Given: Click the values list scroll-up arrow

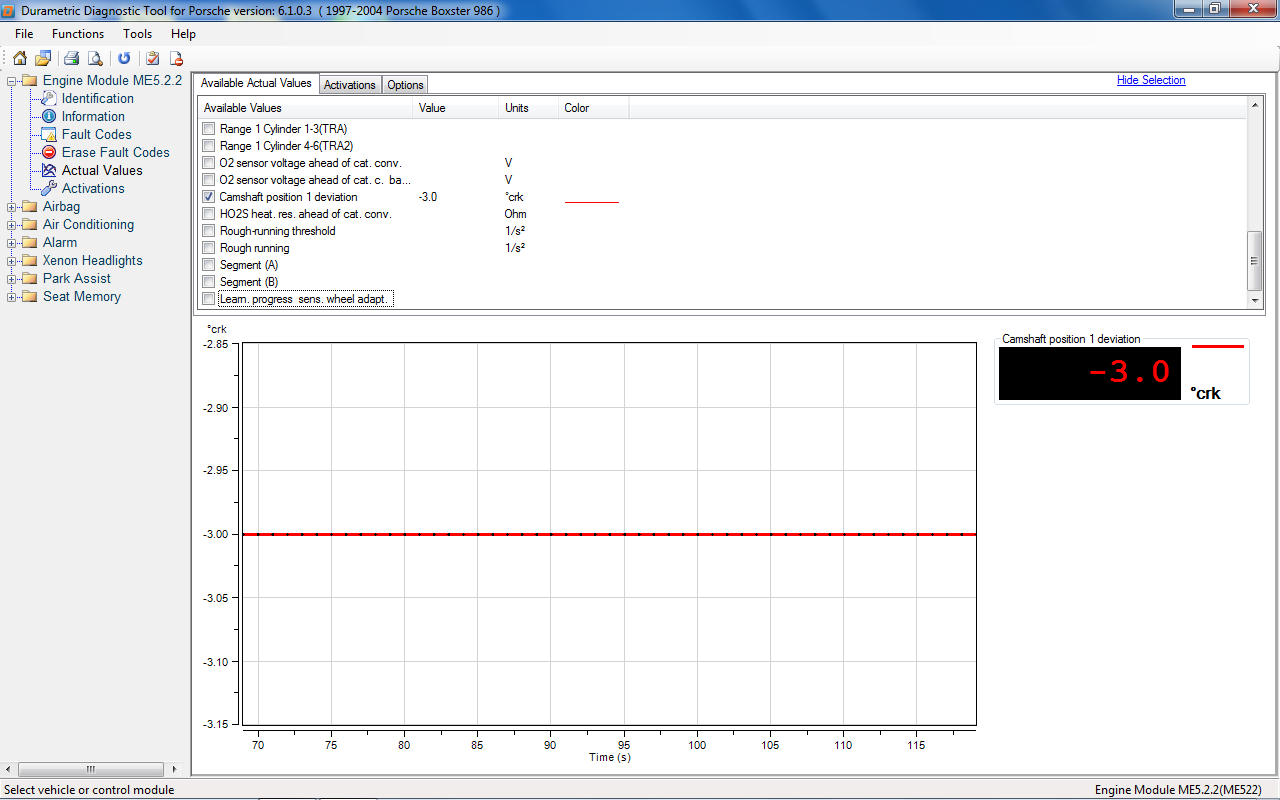Looking at the screenshot, I should 1255,105.
